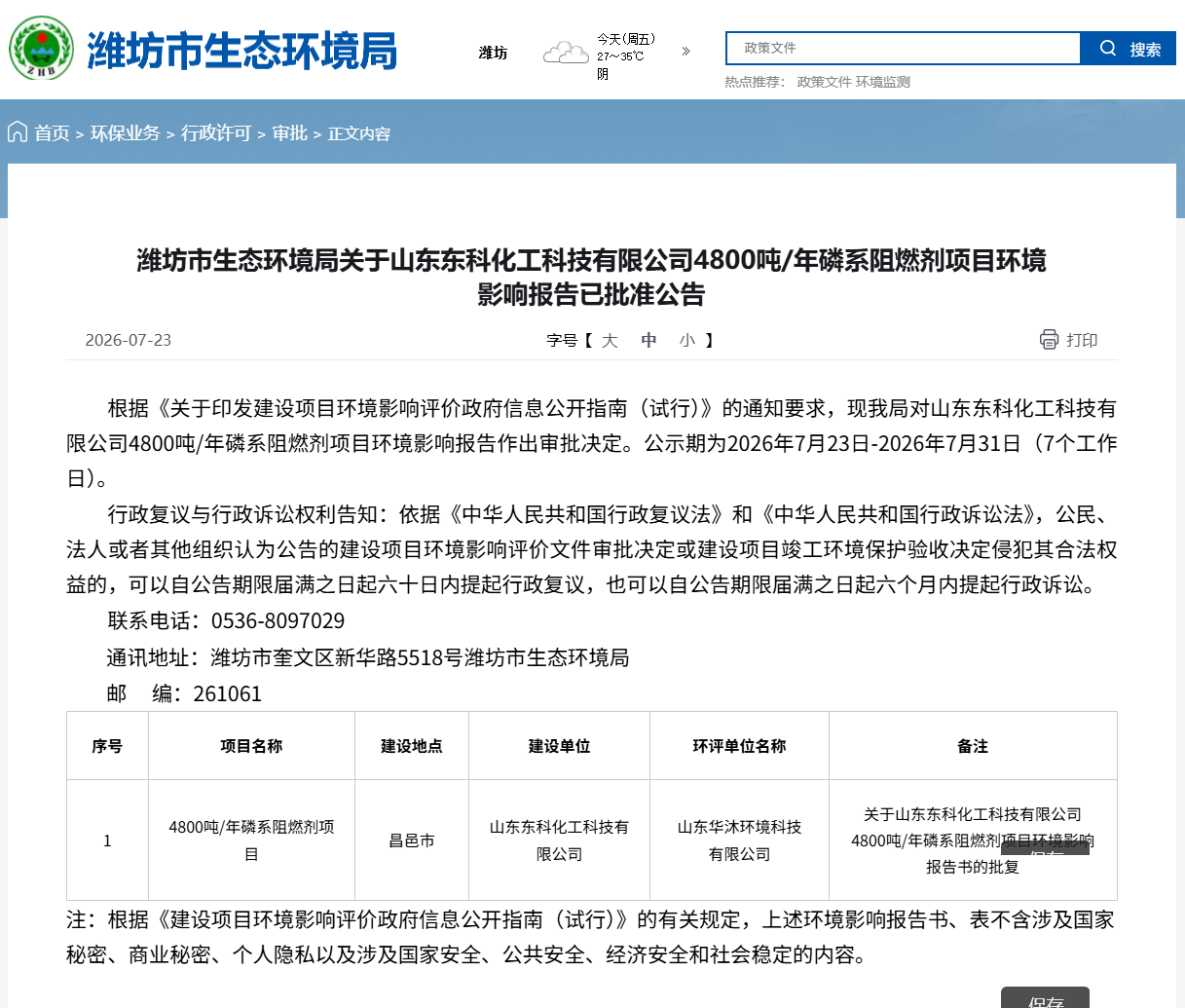
Task: Click the 4800吨/年磷系阻燃剂项目 name cell
Action: click(251, 840)
